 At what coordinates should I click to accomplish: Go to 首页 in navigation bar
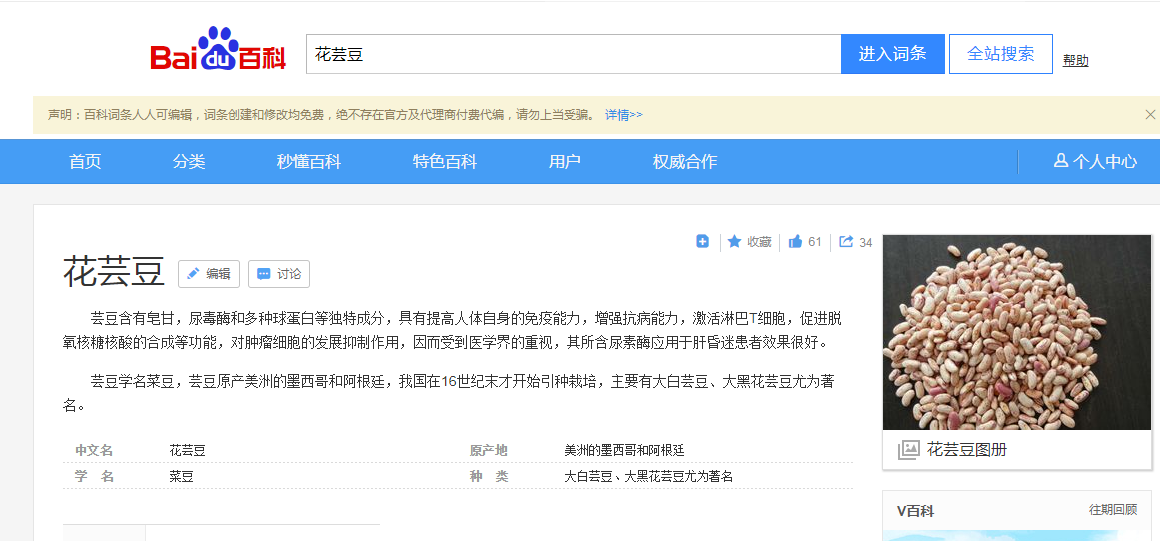(85, 161)
